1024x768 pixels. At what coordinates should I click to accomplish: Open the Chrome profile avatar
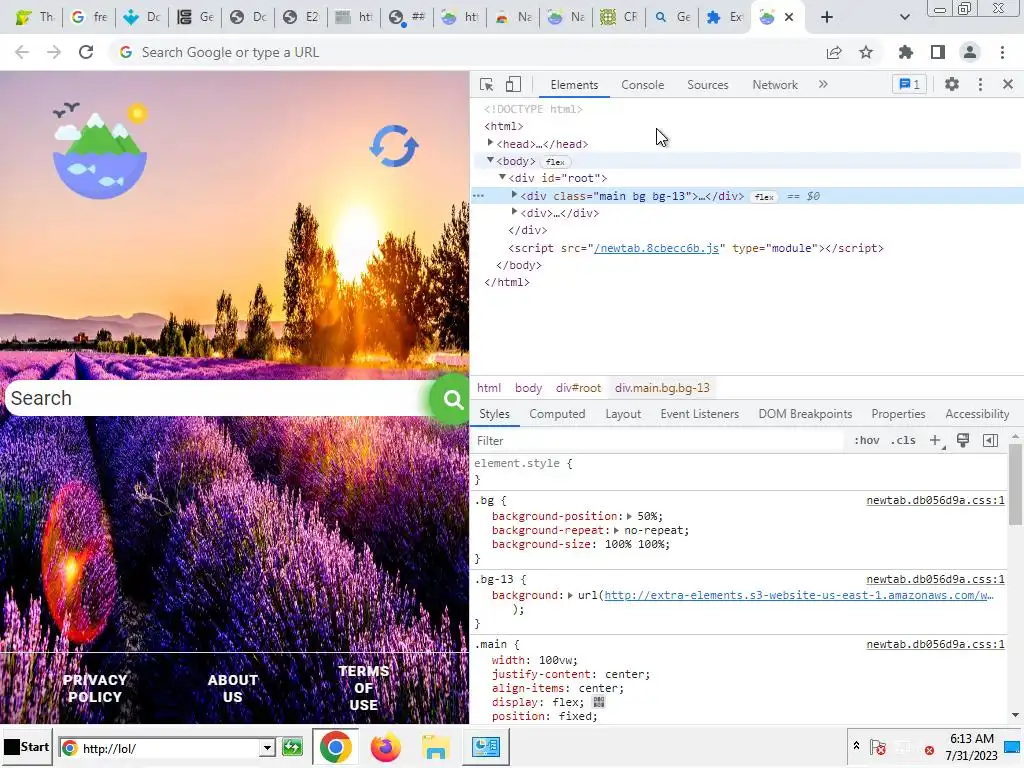[x=970, y=52]
